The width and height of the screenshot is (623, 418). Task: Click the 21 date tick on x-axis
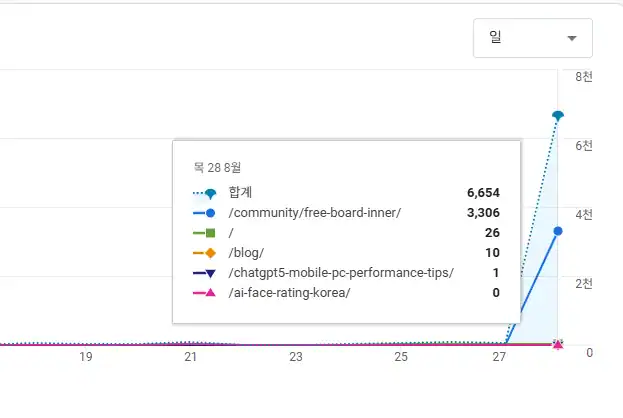click(191, 358)
